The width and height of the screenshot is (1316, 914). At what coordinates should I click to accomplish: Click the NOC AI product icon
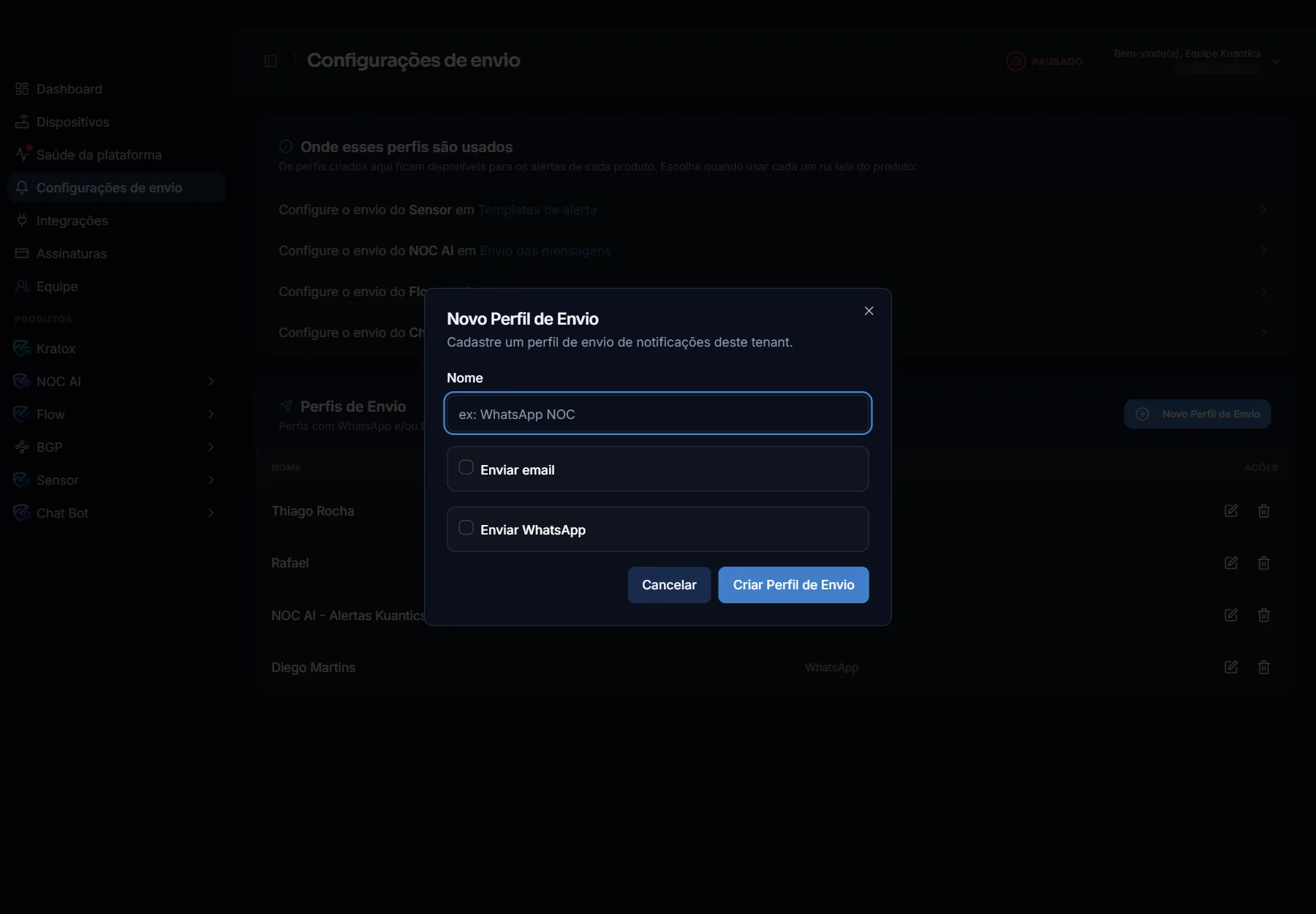tap(22, 381)
